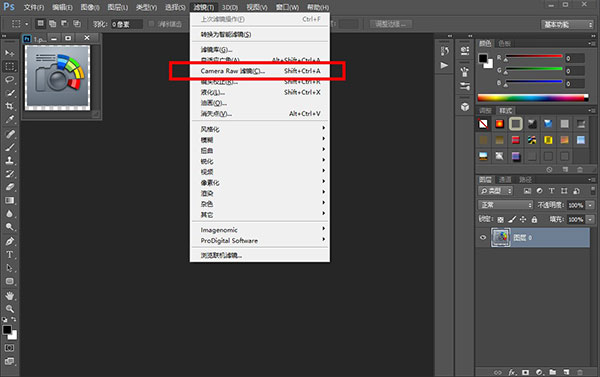
Task: Switch to the 色板 tab
Action: pos(504,43)
